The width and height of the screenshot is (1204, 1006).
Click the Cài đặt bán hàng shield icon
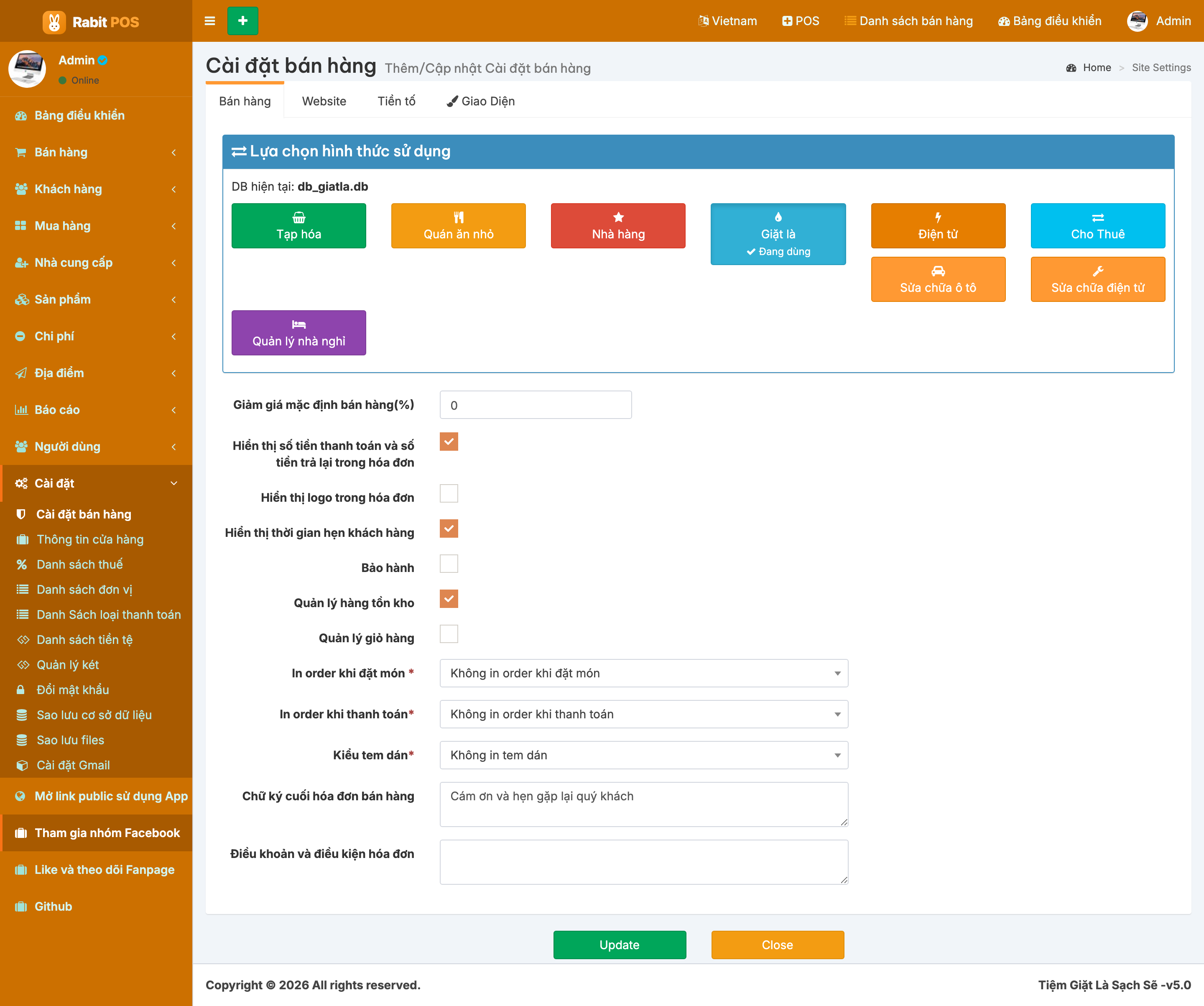pos(21,514)
